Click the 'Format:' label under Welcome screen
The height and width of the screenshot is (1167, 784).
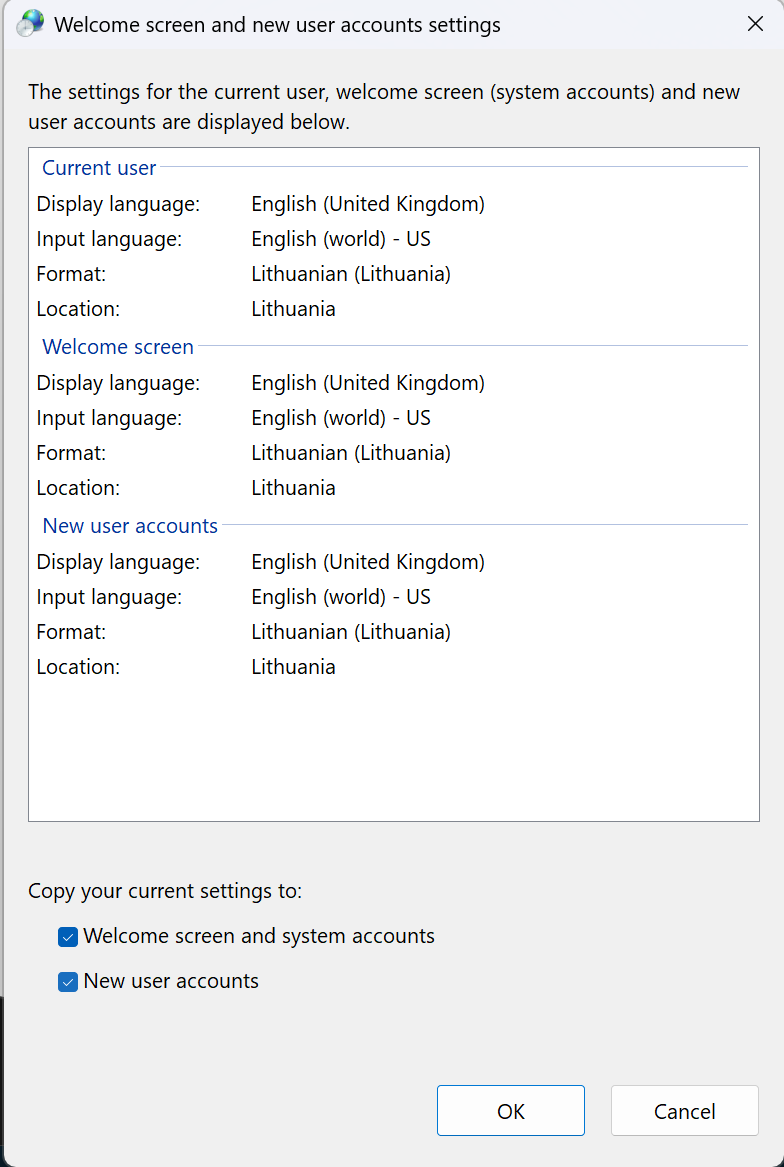[x=71, y=453]
